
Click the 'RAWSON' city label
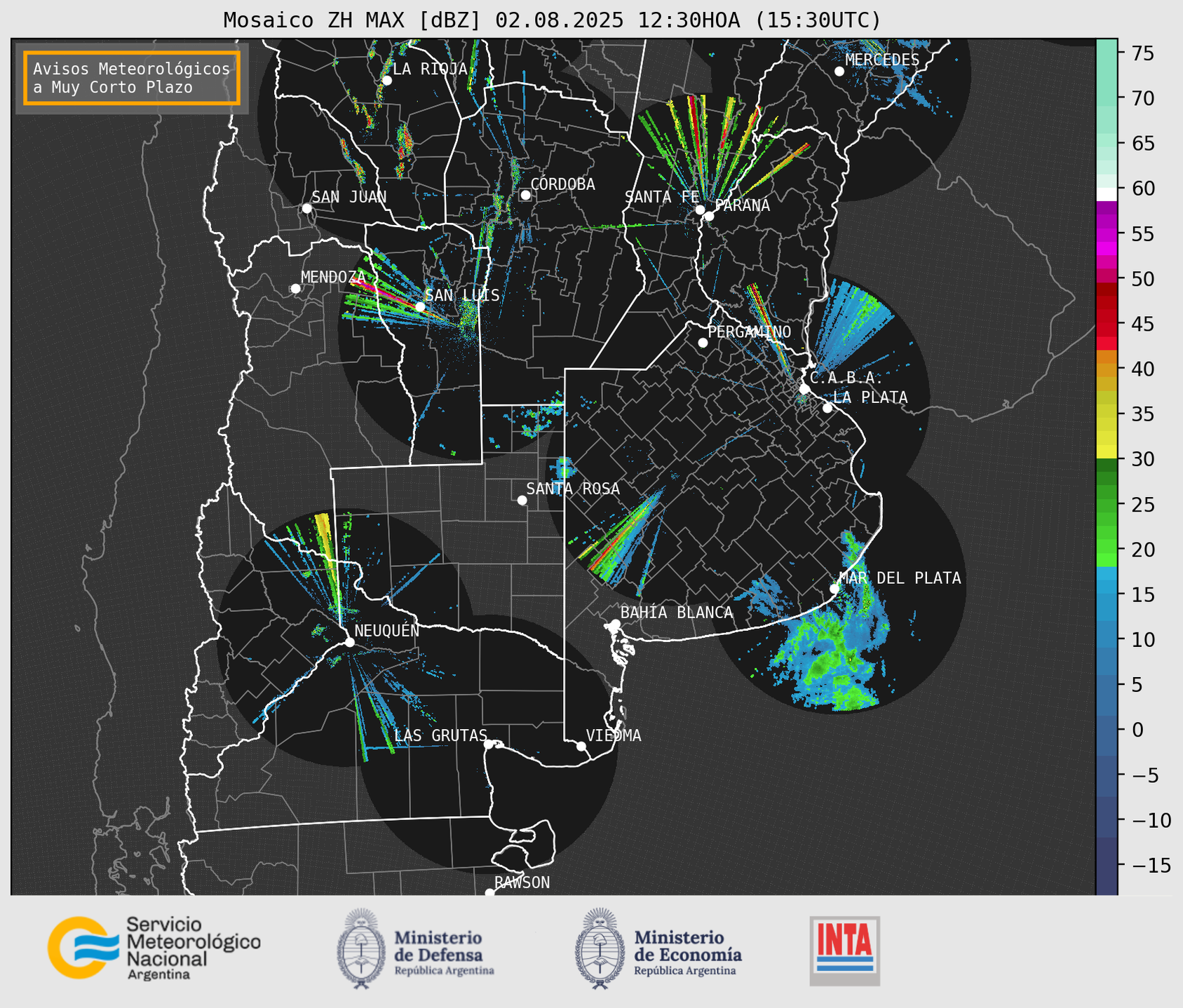[x=522, y=883]
